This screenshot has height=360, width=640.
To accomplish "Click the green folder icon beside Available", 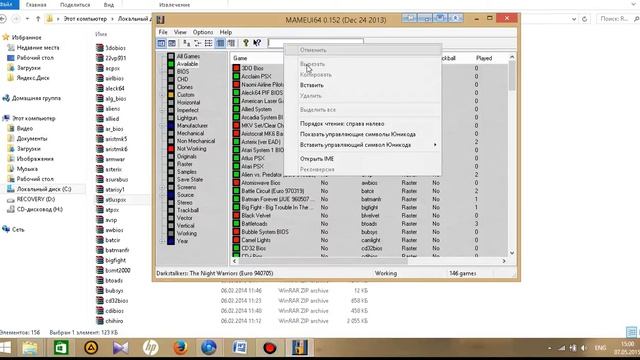I will coord(171,64).
